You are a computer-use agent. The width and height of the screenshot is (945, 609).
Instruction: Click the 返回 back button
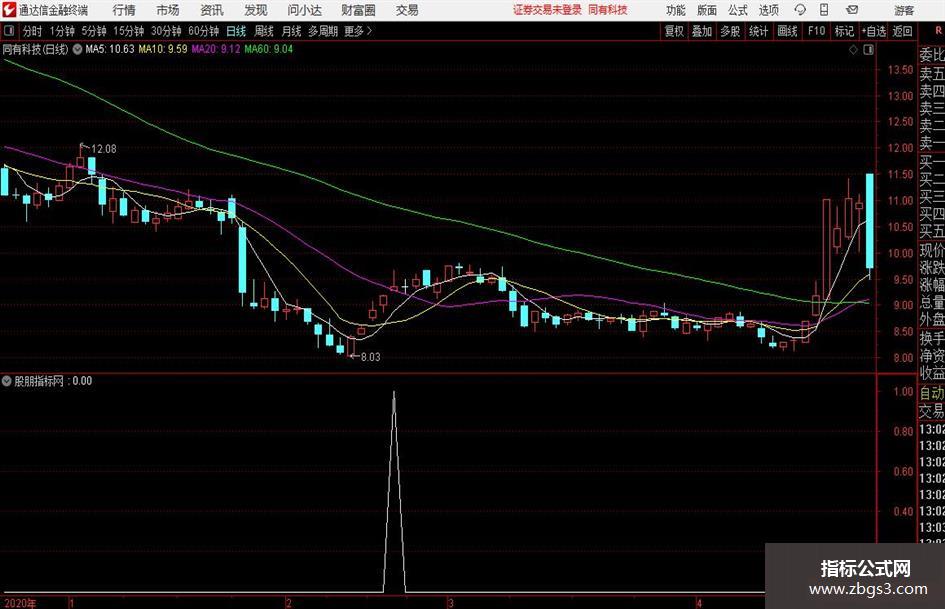point(902,31)
